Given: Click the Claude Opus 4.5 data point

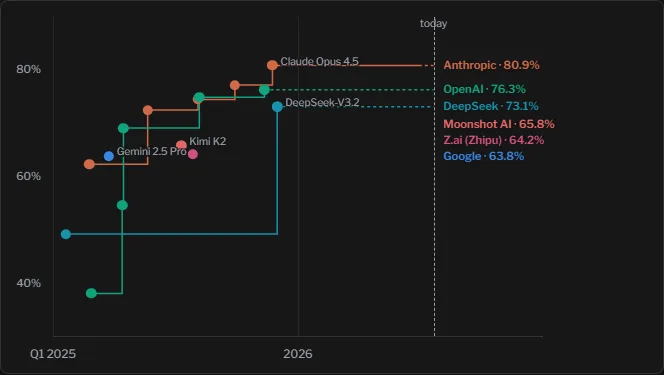Looking at the screenshot, I should click(272, 65).
